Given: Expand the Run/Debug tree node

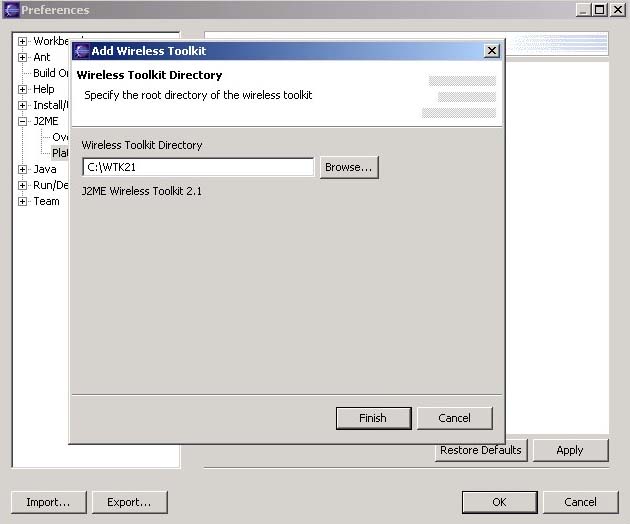Looking at the screenshot, I should tap(22, 185).
